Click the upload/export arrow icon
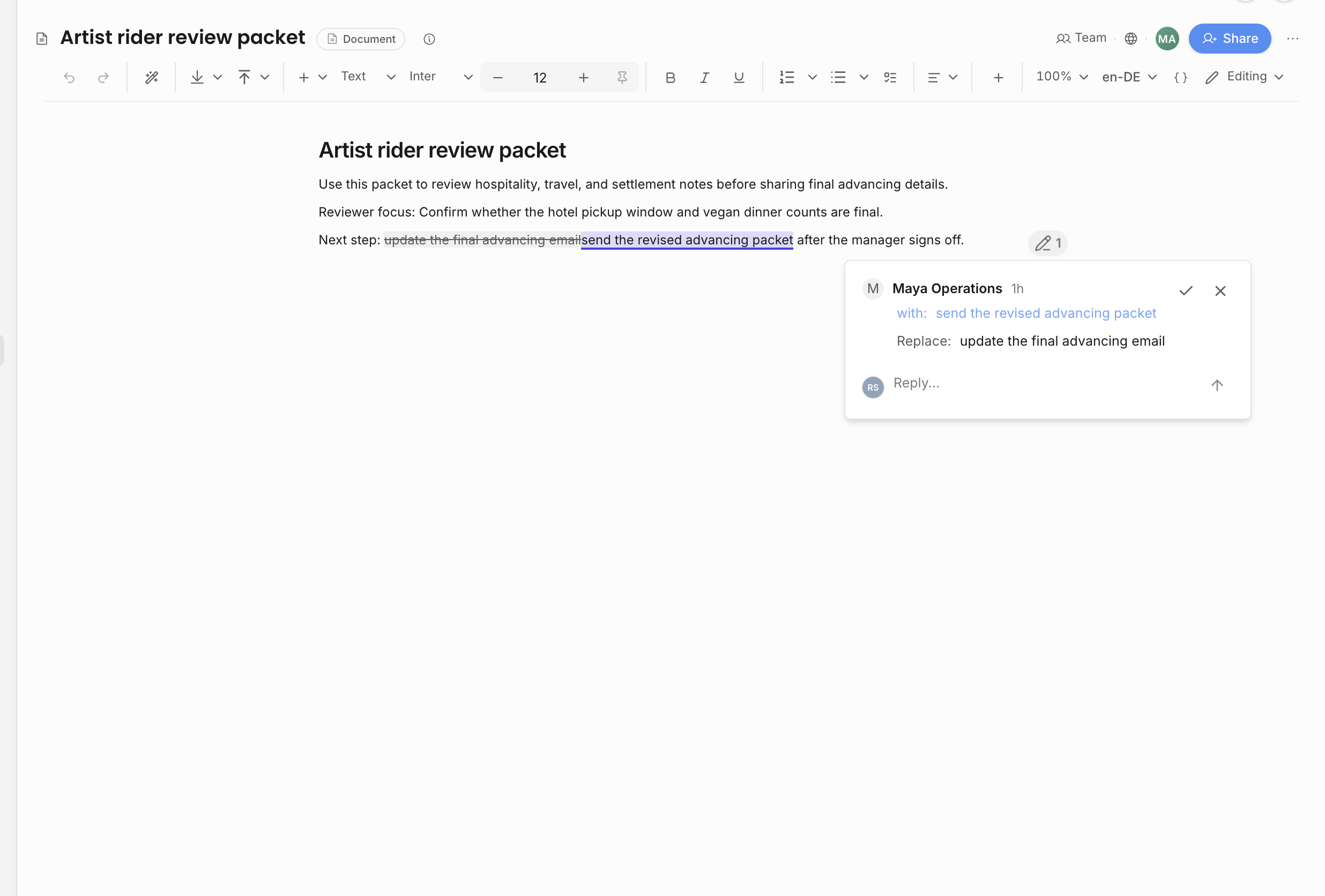 [x=244, y=78]
